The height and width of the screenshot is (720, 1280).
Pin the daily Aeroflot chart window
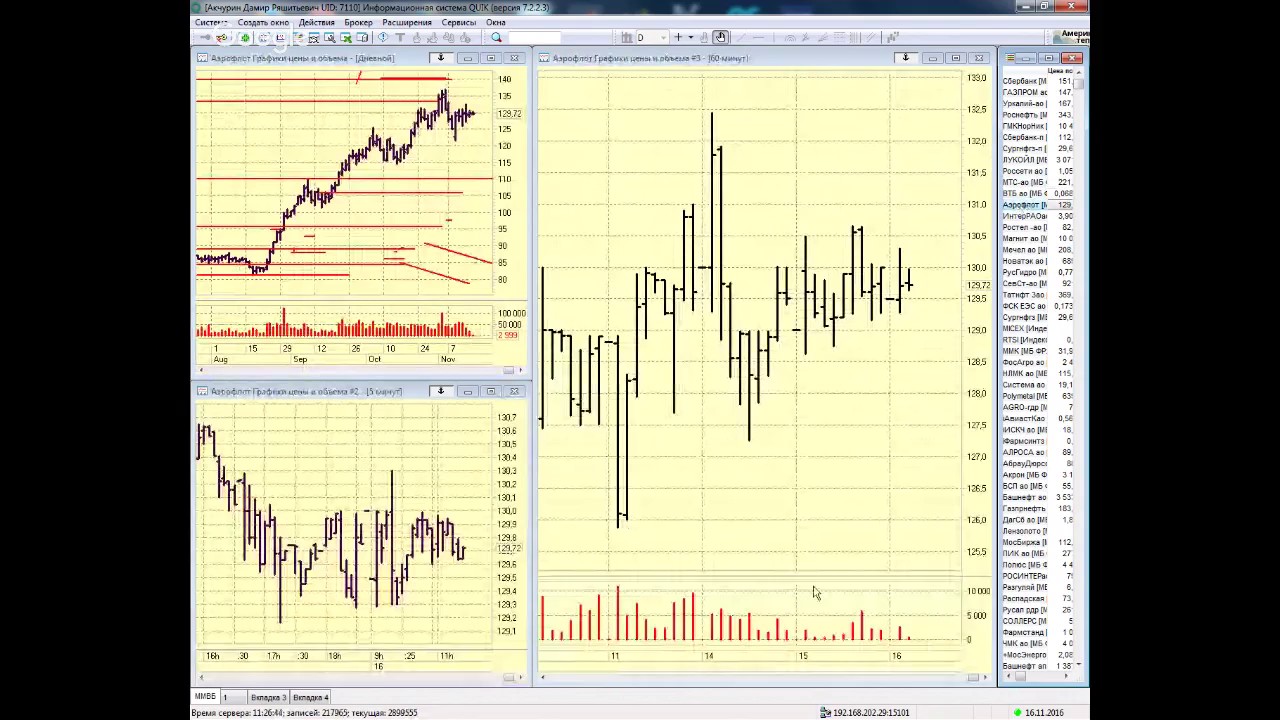[440, 58]
